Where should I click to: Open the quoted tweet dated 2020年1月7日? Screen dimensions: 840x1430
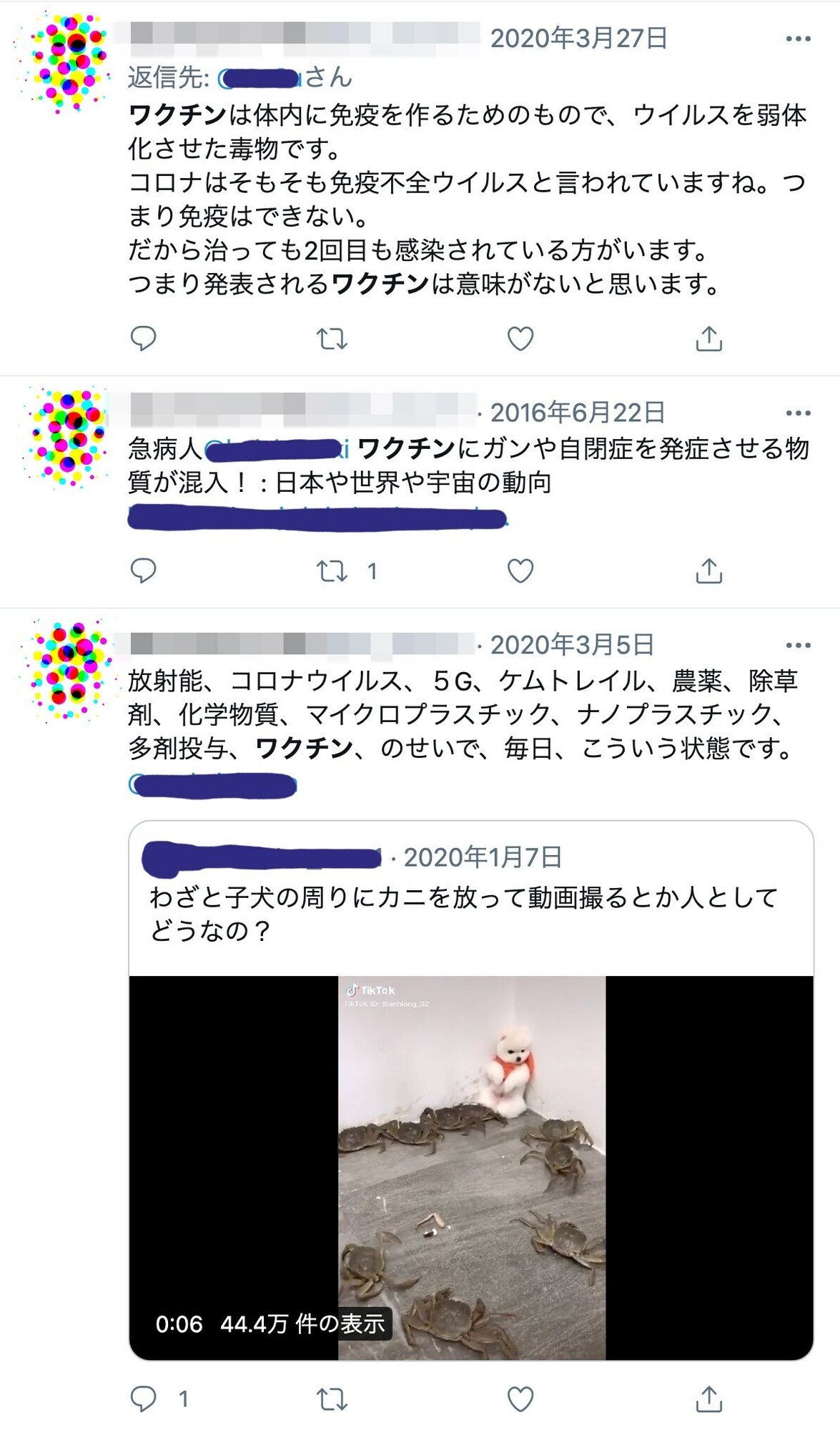pos(471,898)
